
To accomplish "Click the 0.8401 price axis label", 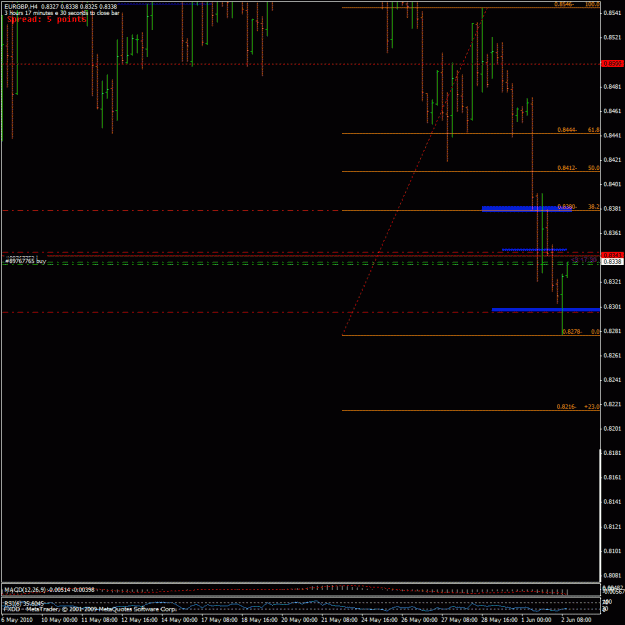I will click(x=612, y=184).
